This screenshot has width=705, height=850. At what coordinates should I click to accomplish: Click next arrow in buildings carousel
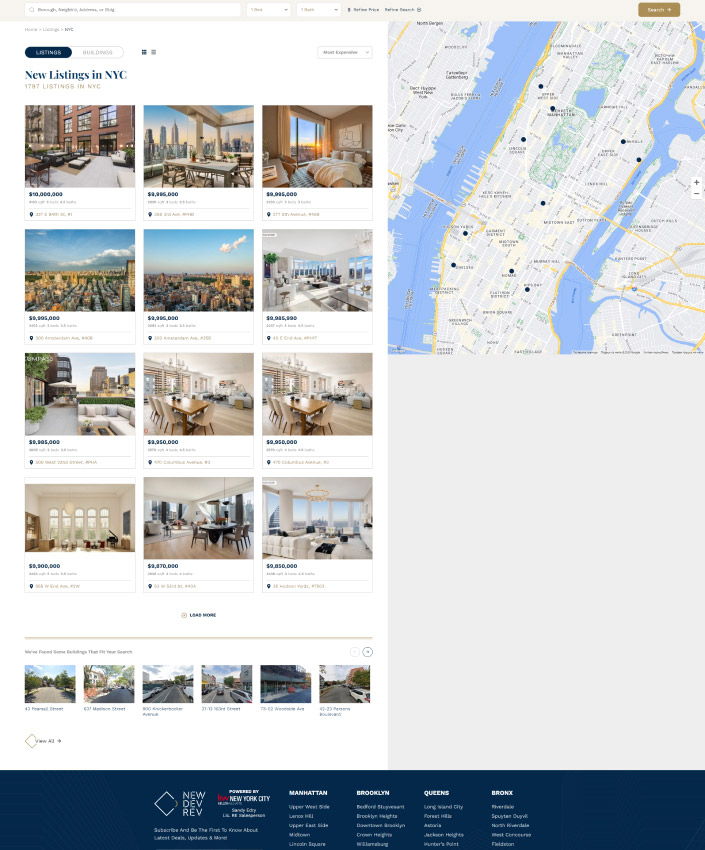pyautogui.click(x=368, y=652)
